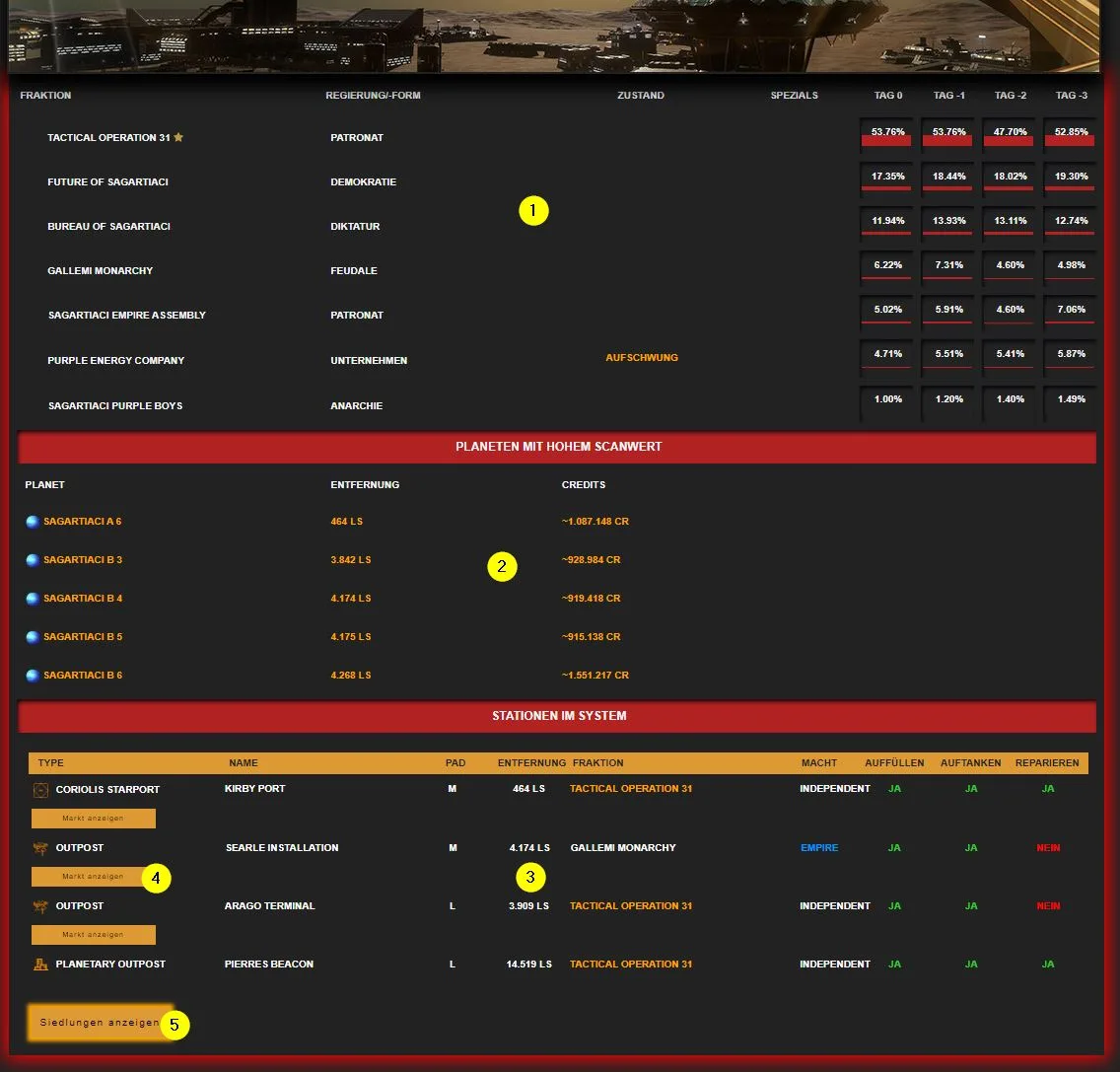Click the outpost icon in the Searle Installation row

40,848
